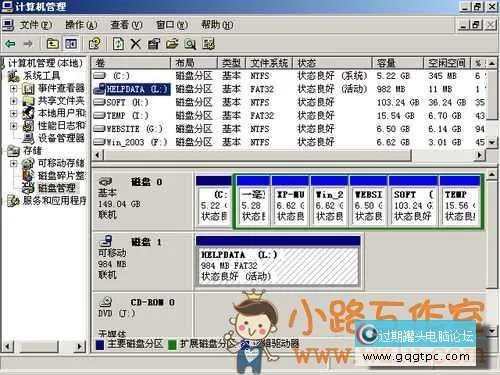The height and width of the screenshot is (375, 500).
Task: Click the Open folder toolbar icon
Action: tap(172, 44)
